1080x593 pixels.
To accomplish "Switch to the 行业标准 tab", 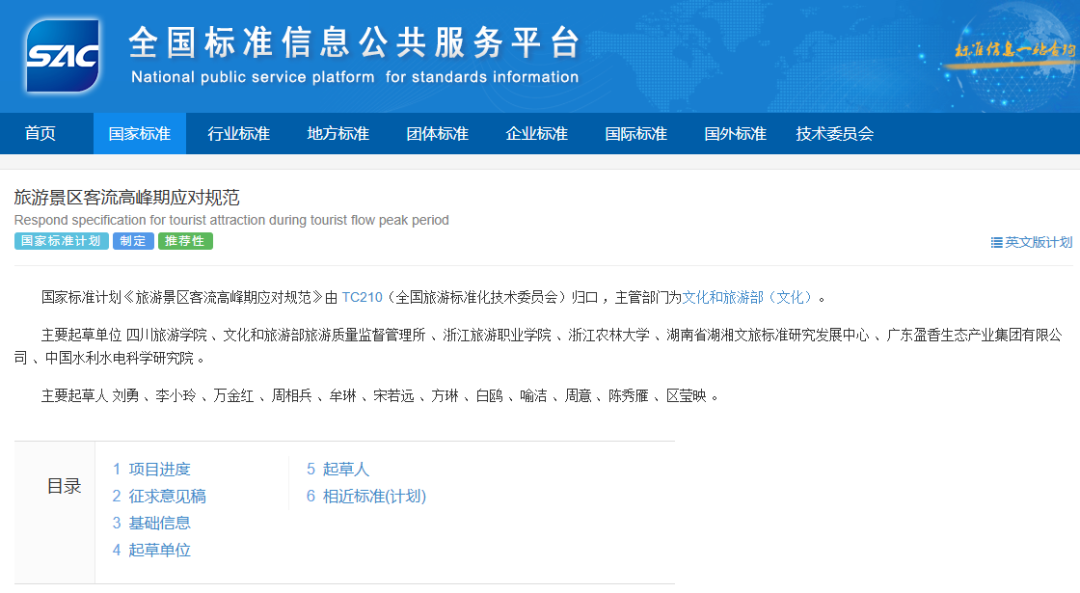I will (x=239, y=134).
